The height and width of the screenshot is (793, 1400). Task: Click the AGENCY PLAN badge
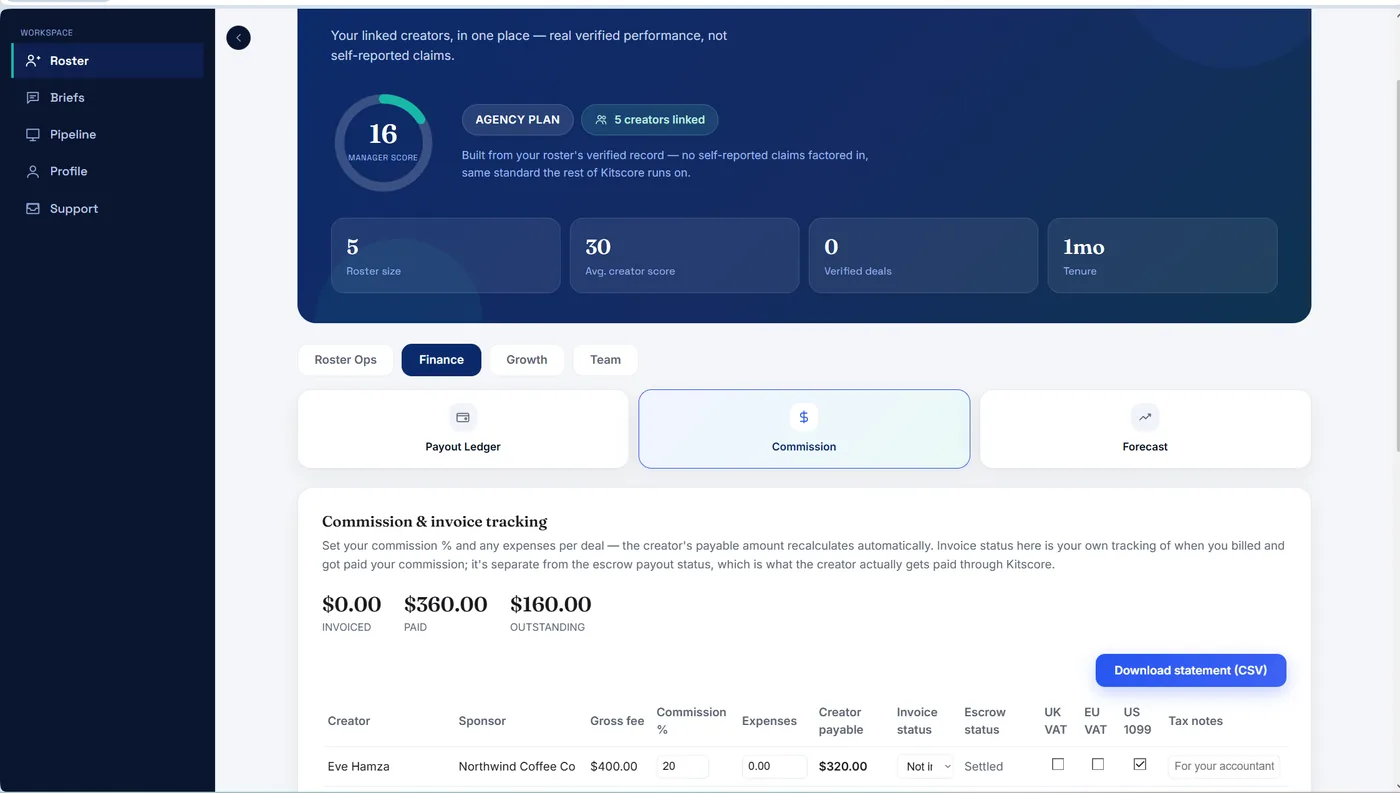click(517, 120)
